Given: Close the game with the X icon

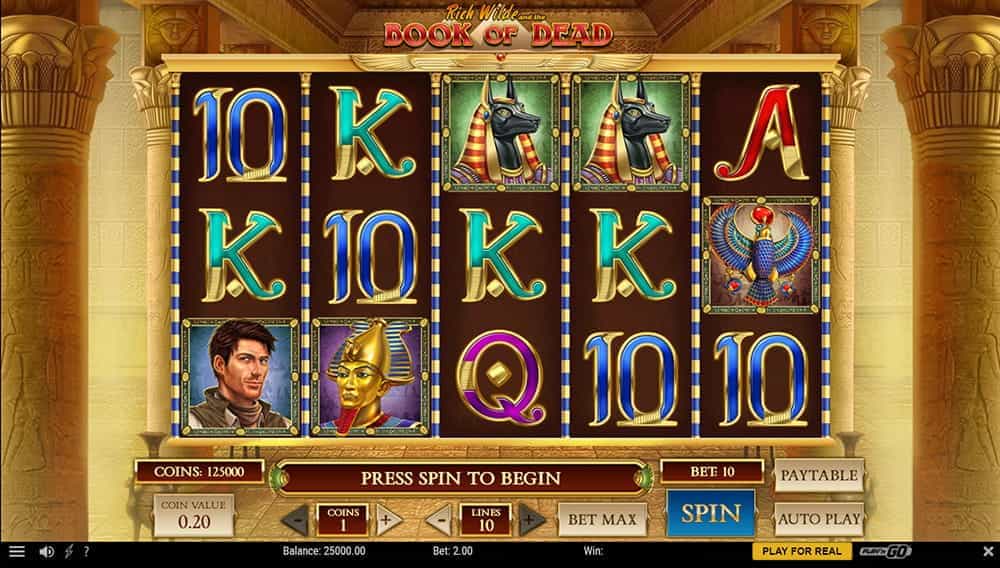Looking at the screenshot, I should click(988, 551).
